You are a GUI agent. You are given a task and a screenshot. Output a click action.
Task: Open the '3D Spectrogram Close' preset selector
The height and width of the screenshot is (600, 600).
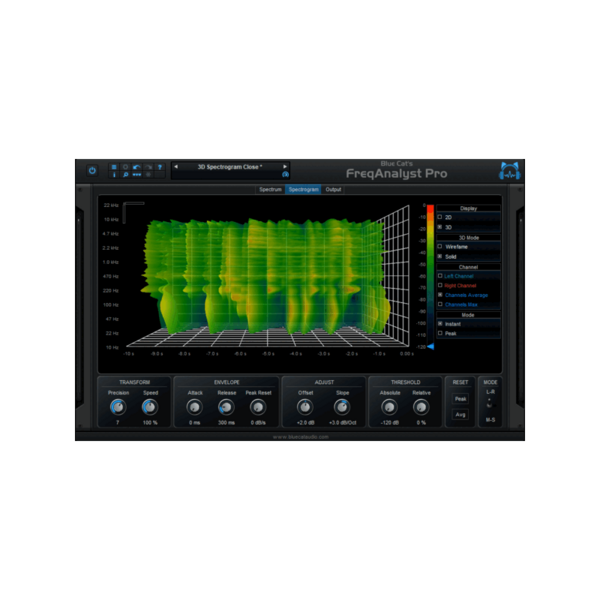pyautogui.click(x=230, y=167)
